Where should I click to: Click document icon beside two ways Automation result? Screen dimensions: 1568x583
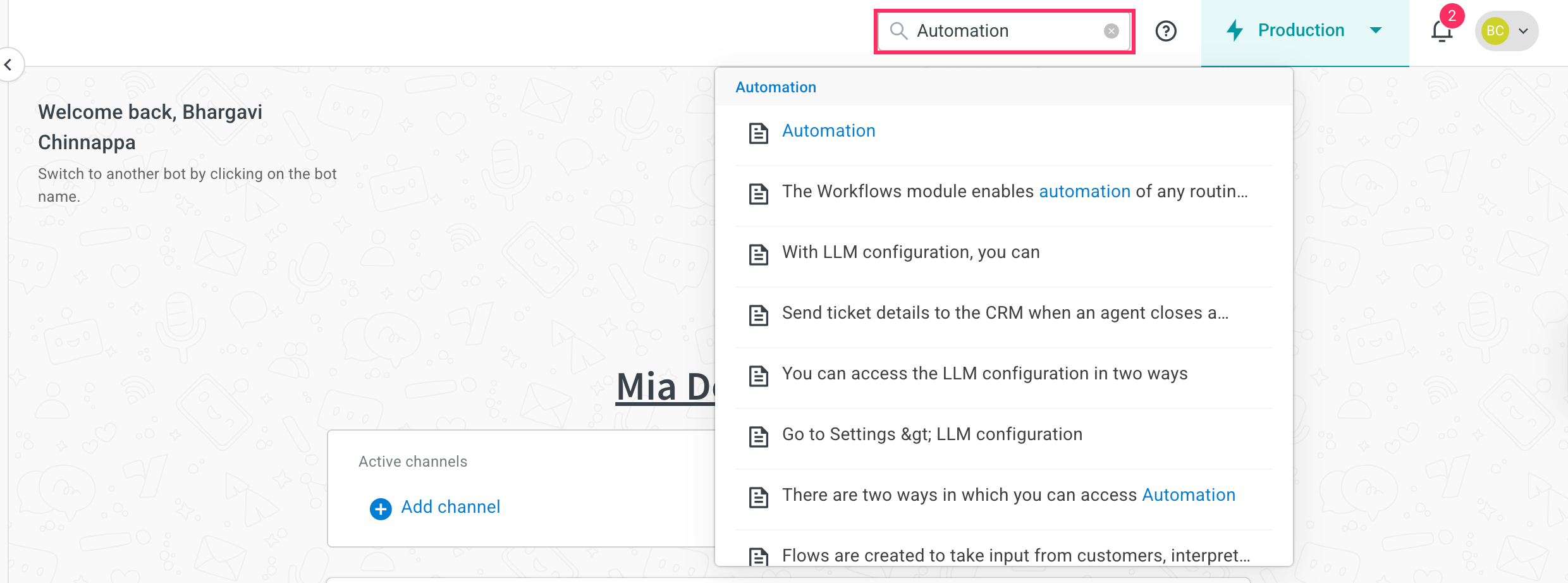(x=758, y=497)
